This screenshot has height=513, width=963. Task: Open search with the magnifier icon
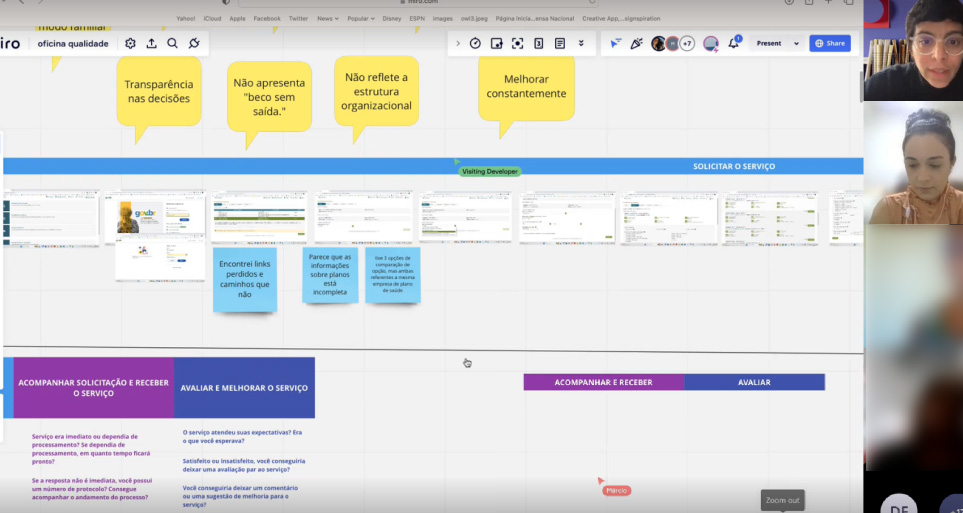(172, 44)
